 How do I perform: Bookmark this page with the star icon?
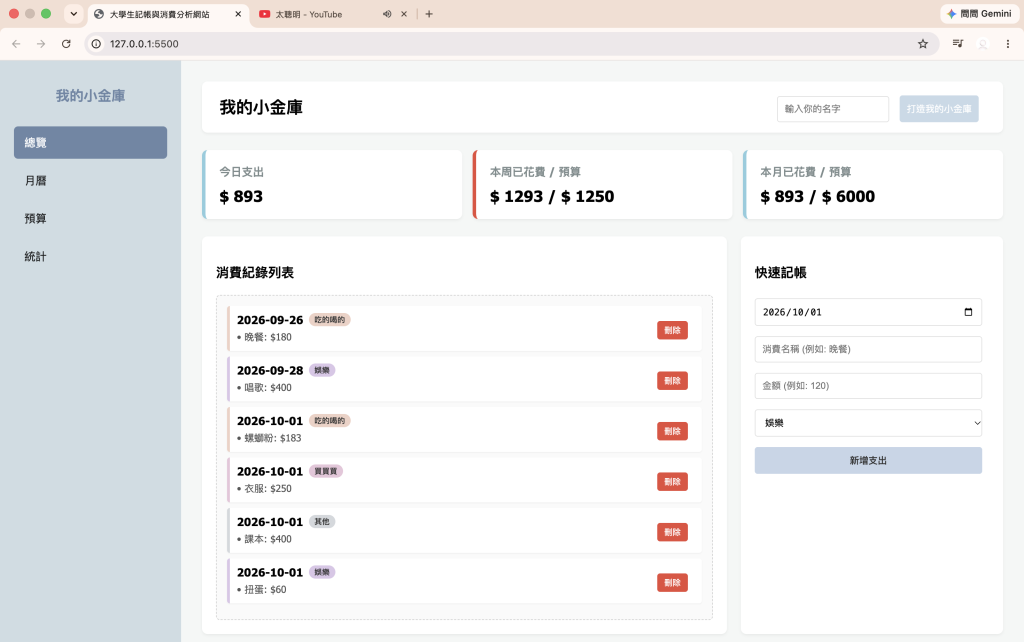(x=923, y=44)
